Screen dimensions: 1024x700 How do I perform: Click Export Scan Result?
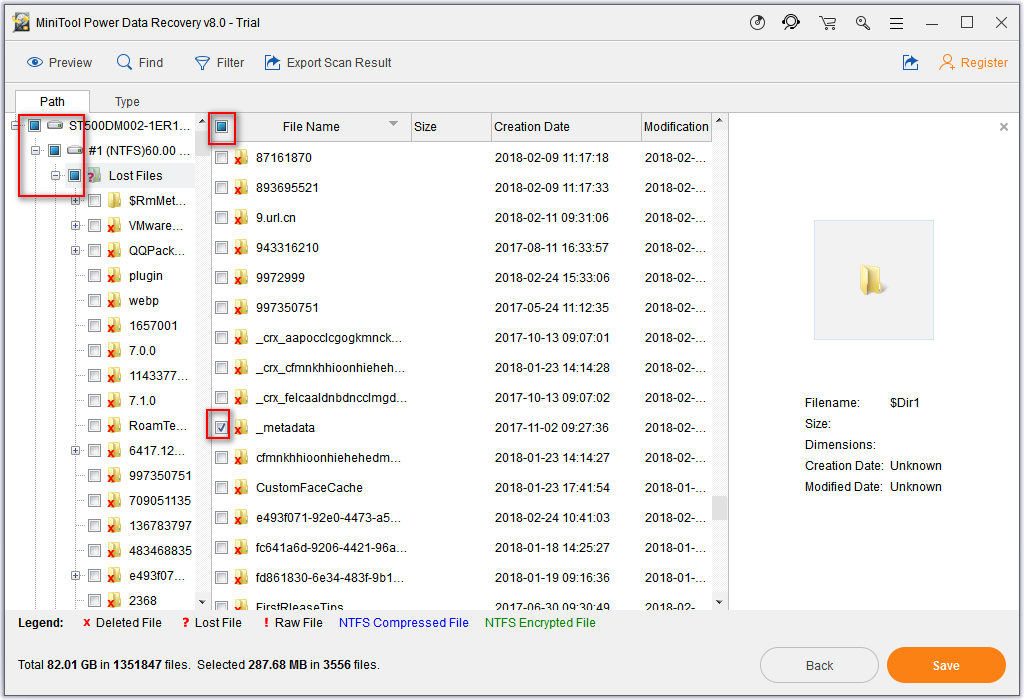(x=328, y=63)
